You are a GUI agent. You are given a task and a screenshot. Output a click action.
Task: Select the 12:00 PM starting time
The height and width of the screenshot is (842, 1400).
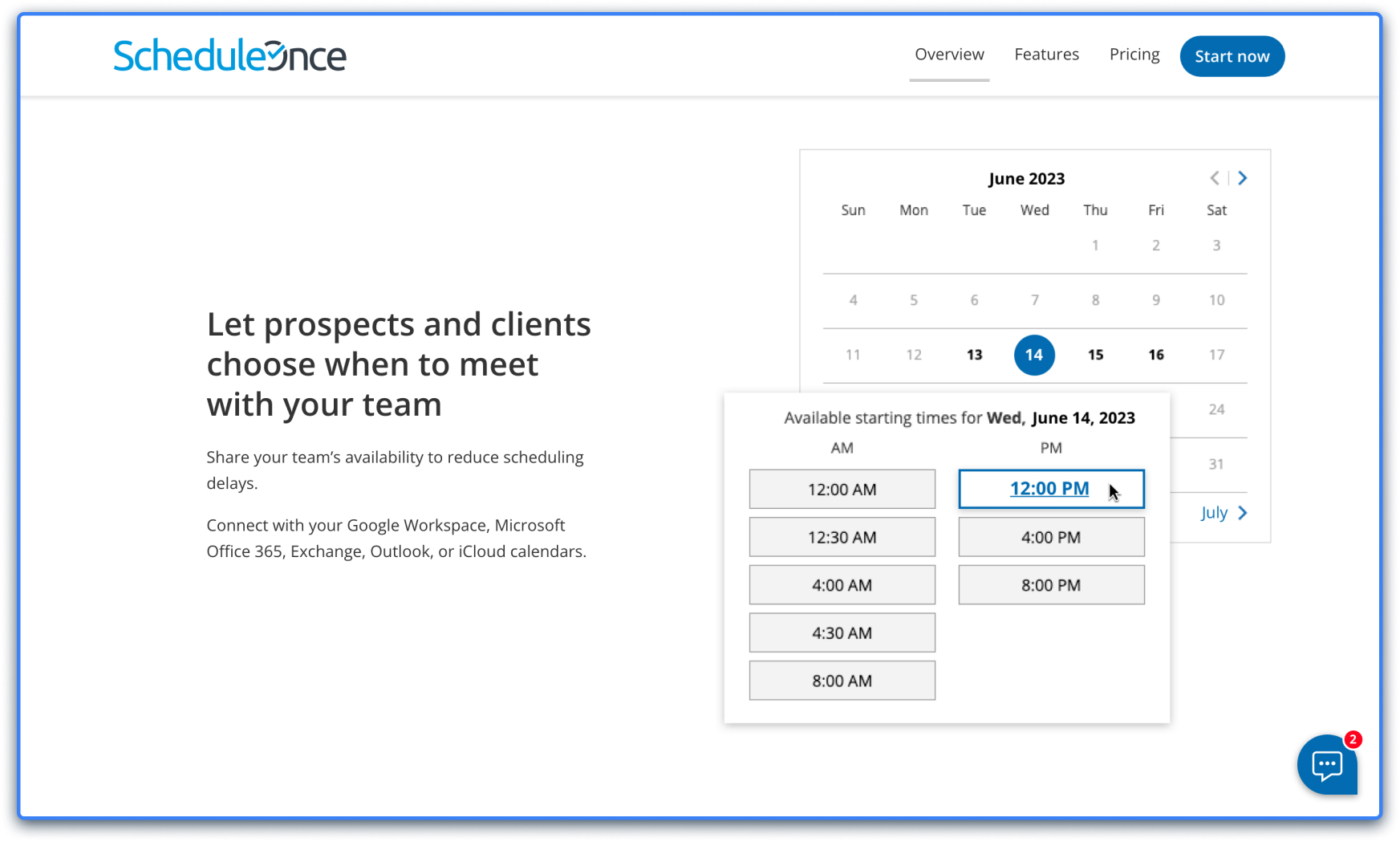(x=1051, y=488)
